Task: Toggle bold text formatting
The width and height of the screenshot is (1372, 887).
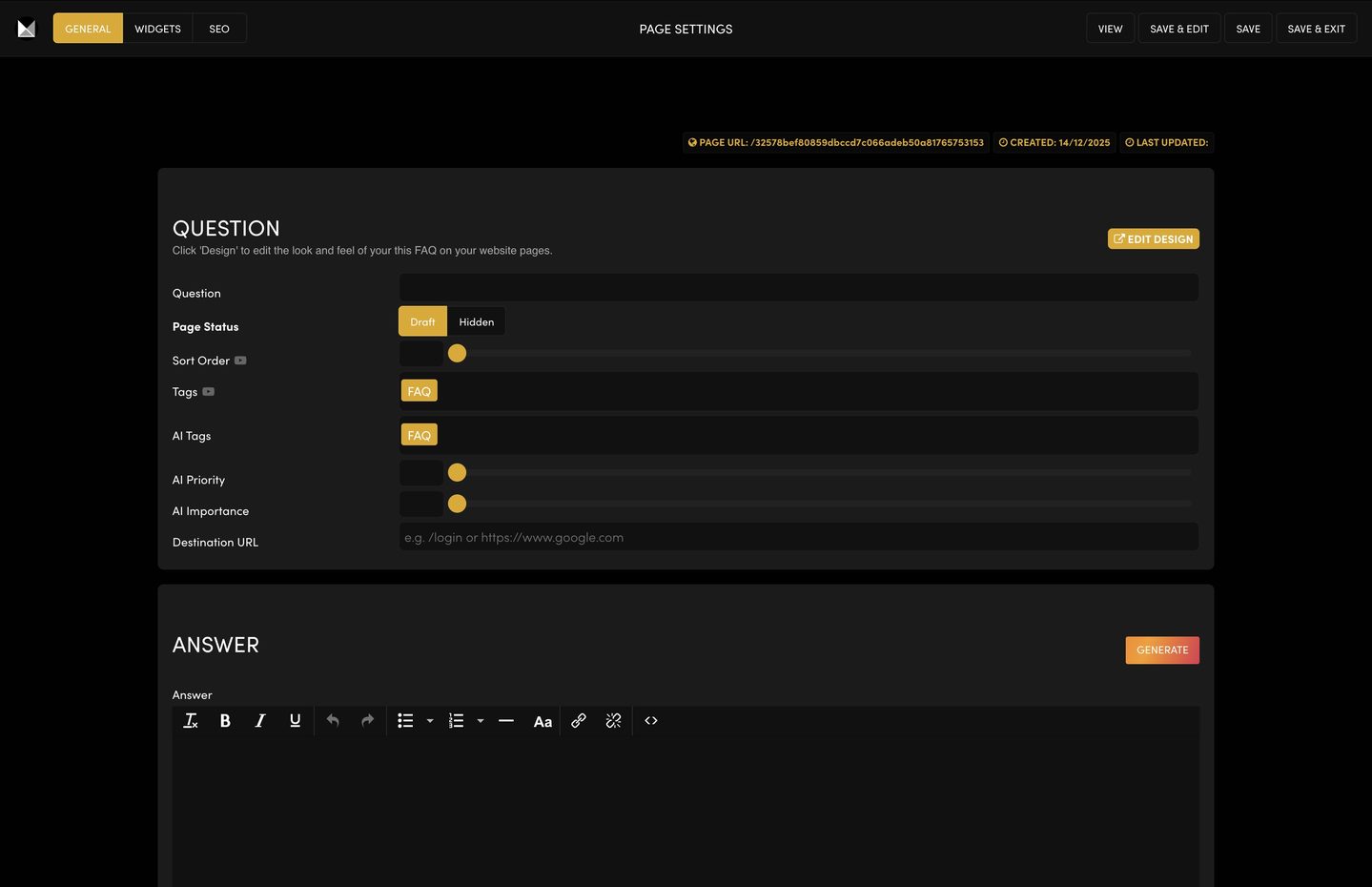Action: pos(225,720)
